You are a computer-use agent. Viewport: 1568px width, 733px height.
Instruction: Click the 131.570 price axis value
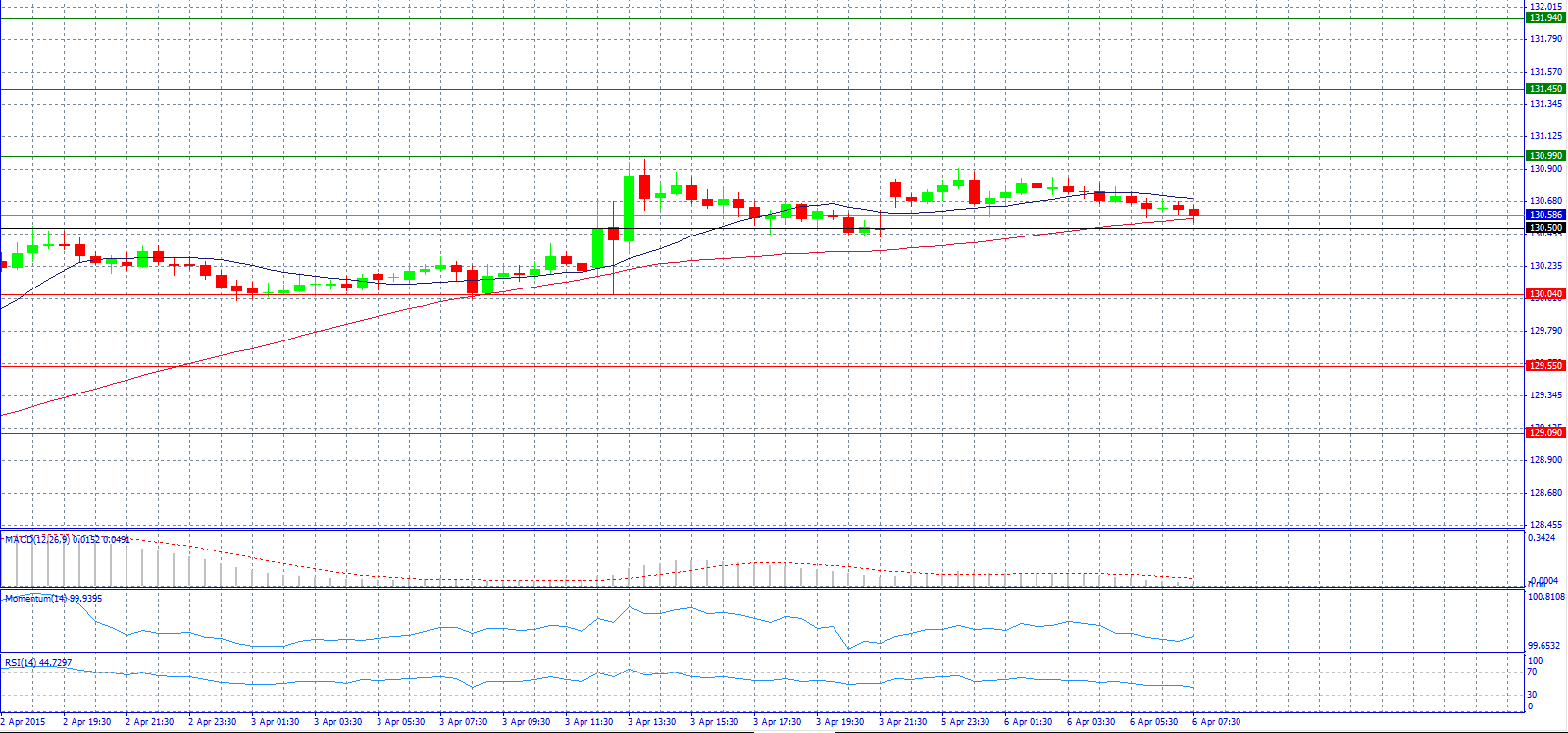point(1546,72)
